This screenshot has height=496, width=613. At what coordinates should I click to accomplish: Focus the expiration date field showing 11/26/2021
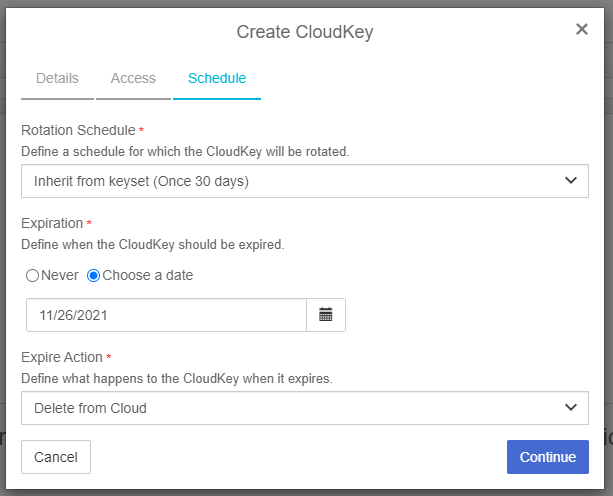tap(167, 315)
